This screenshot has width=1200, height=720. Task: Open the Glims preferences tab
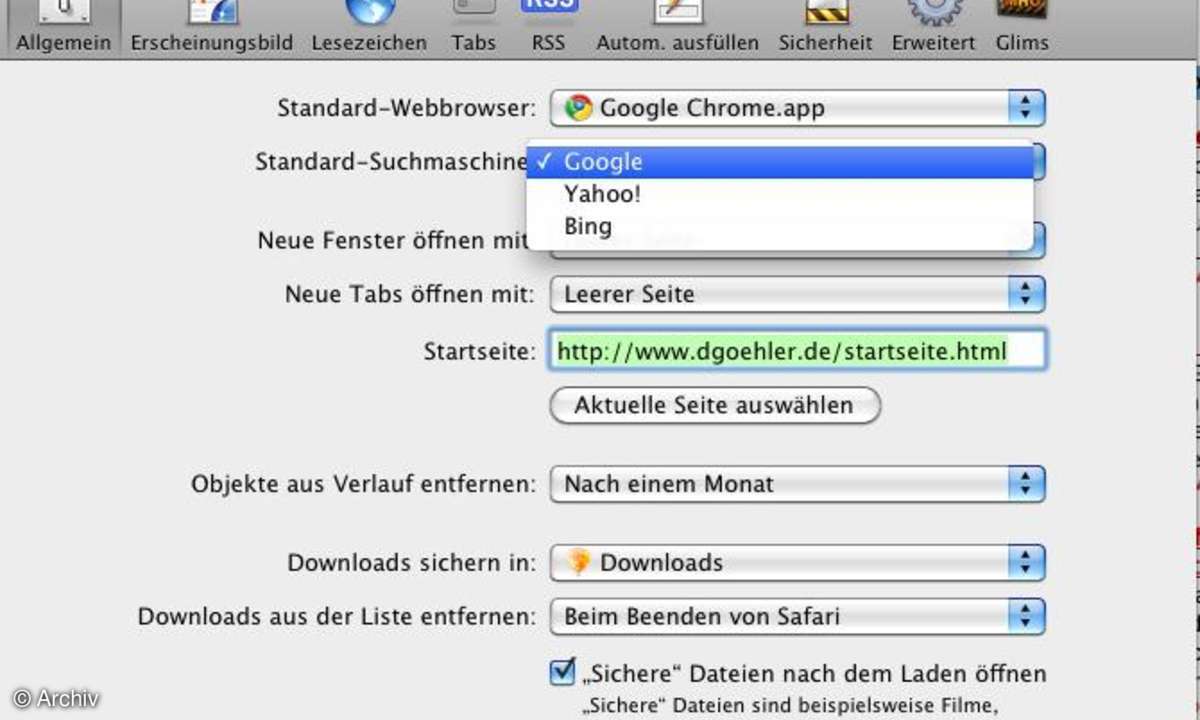tap(1022, 28)
